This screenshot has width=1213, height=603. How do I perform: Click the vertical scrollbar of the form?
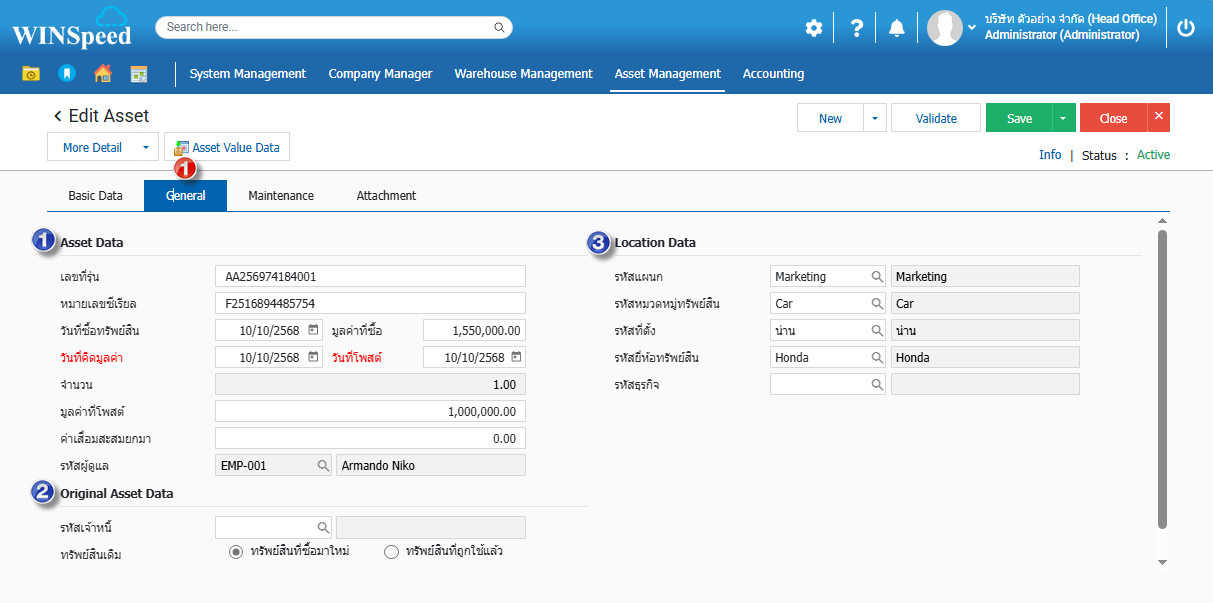[1162, 380]
